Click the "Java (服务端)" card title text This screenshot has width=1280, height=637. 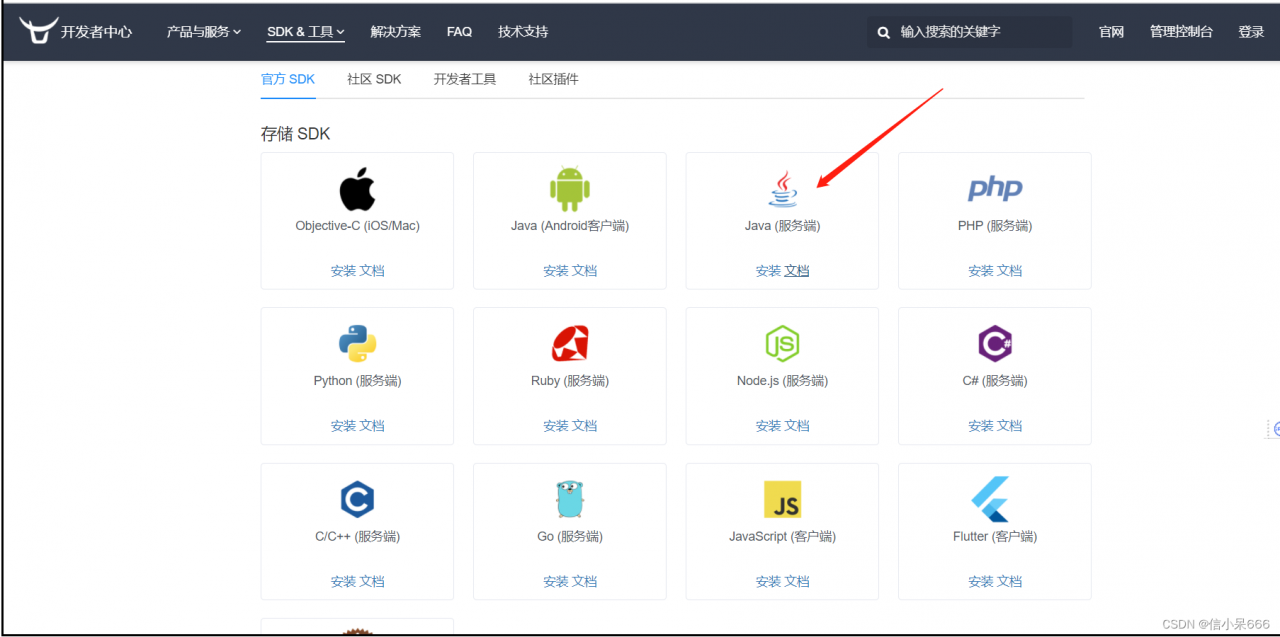coord(782,226)
